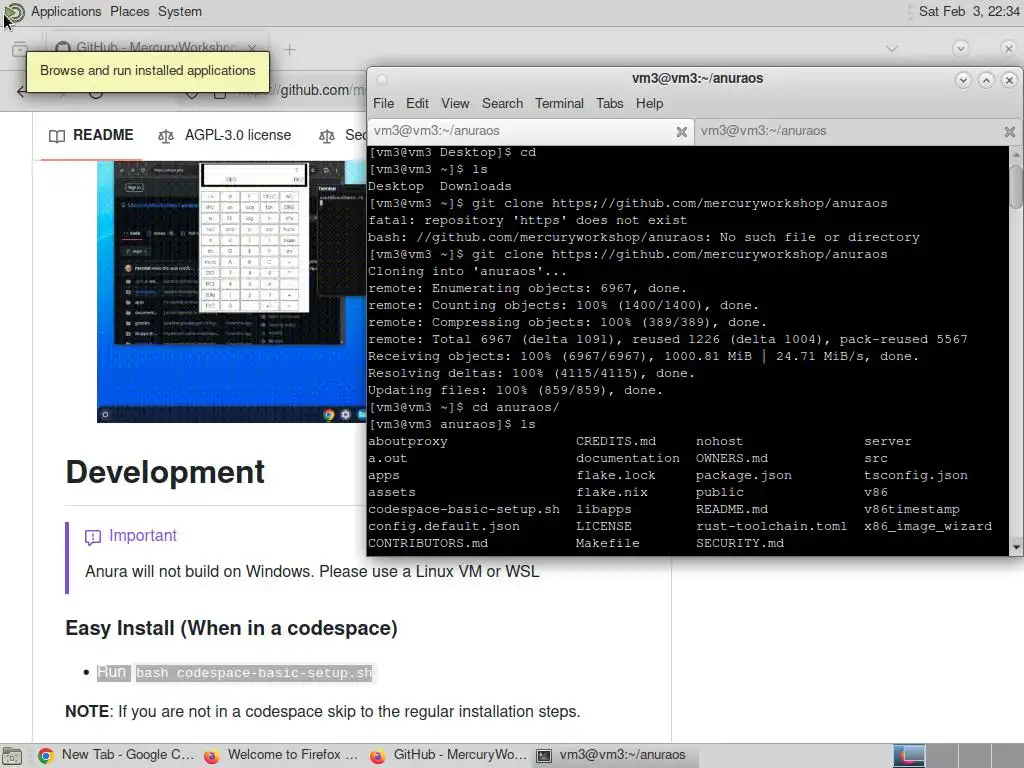1024x768 pixels.
Task: Open the Applications menu in top panel
Action: click(x=66, y=11)
